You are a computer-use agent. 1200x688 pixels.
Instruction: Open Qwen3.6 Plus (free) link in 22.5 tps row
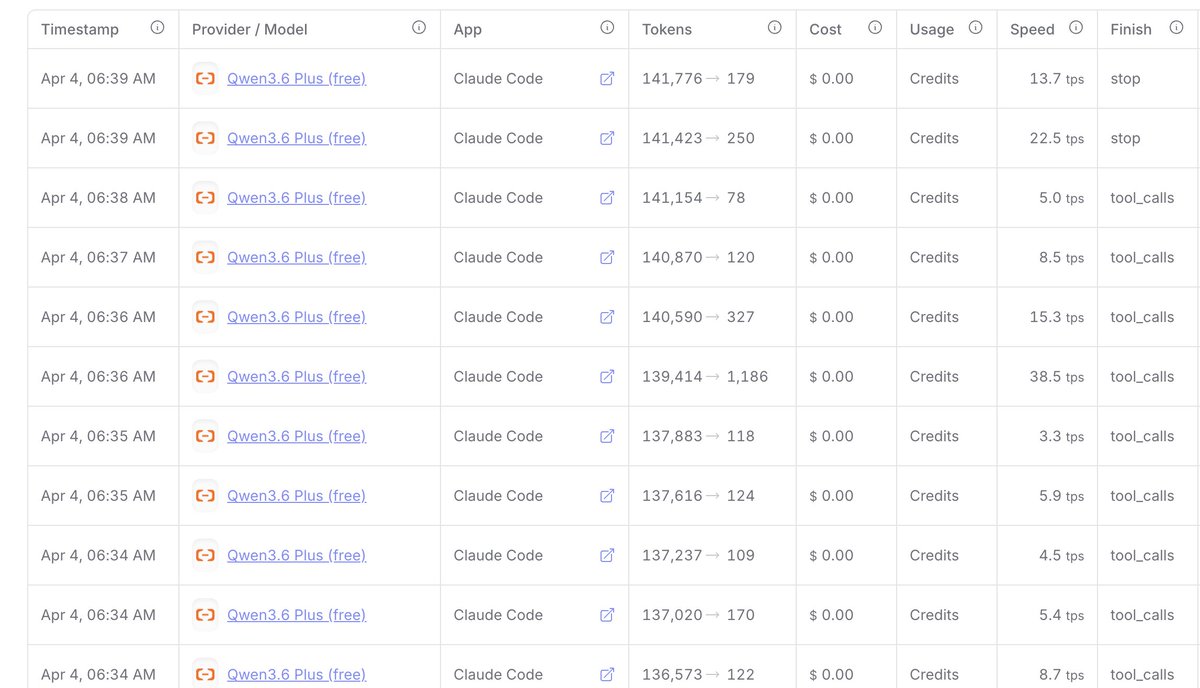click(x=296, y=138)
